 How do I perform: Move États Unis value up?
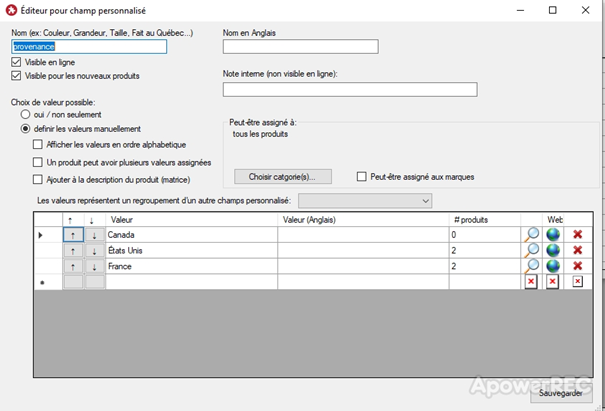(x=73, y=250)
